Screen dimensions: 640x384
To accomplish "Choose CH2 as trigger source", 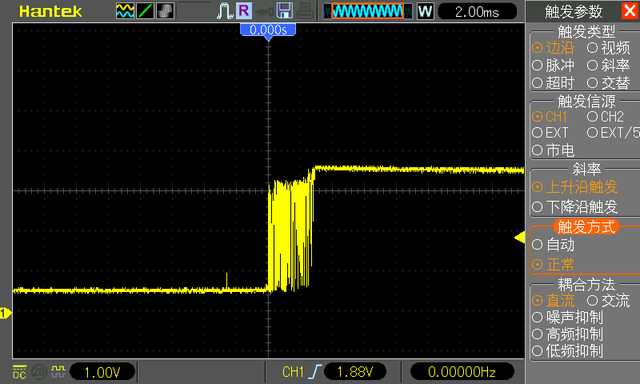I will (605, 117).
